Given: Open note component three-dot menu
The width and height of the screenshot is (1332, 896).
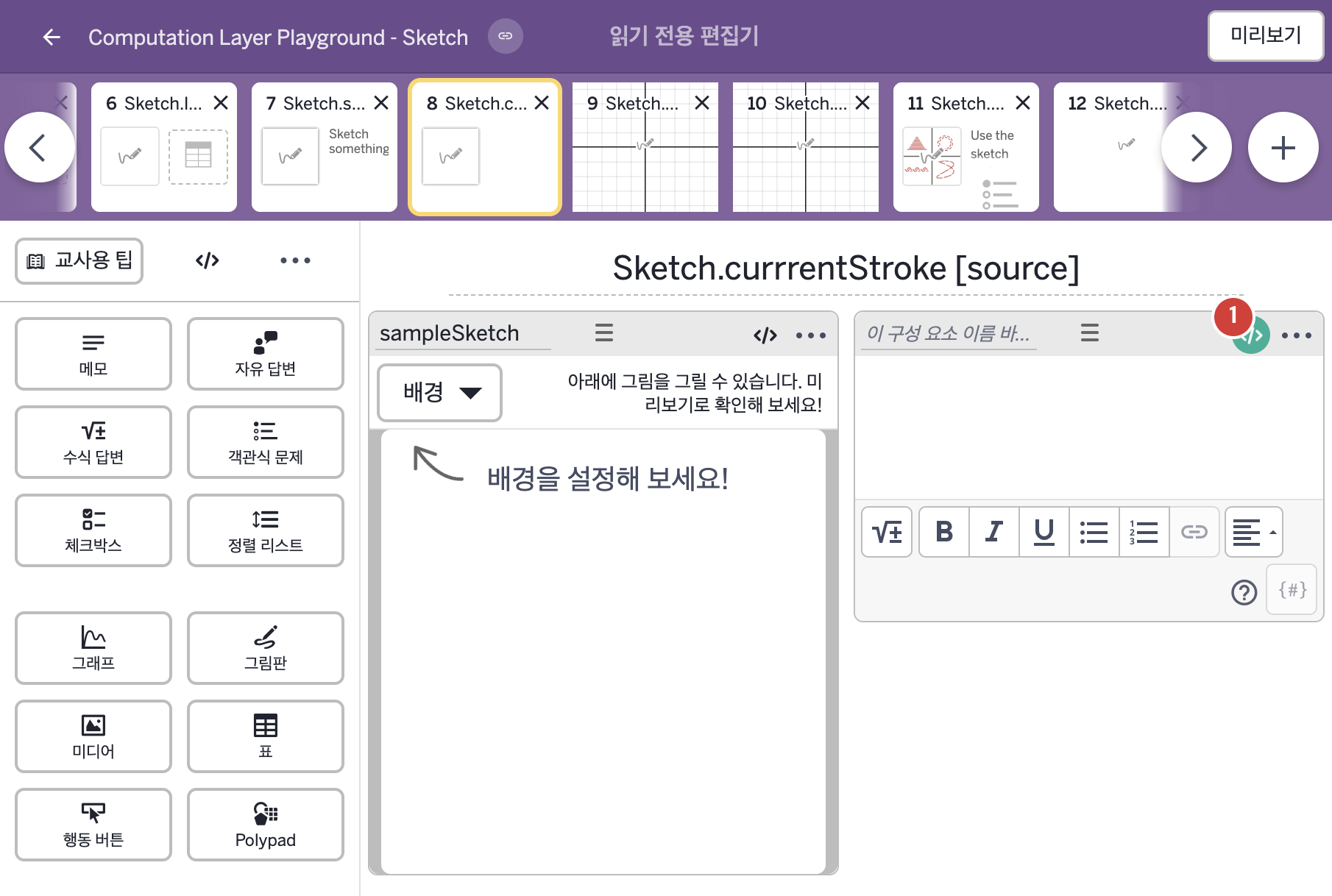Looking at the screenshot, I should (x=1297, y=335).
